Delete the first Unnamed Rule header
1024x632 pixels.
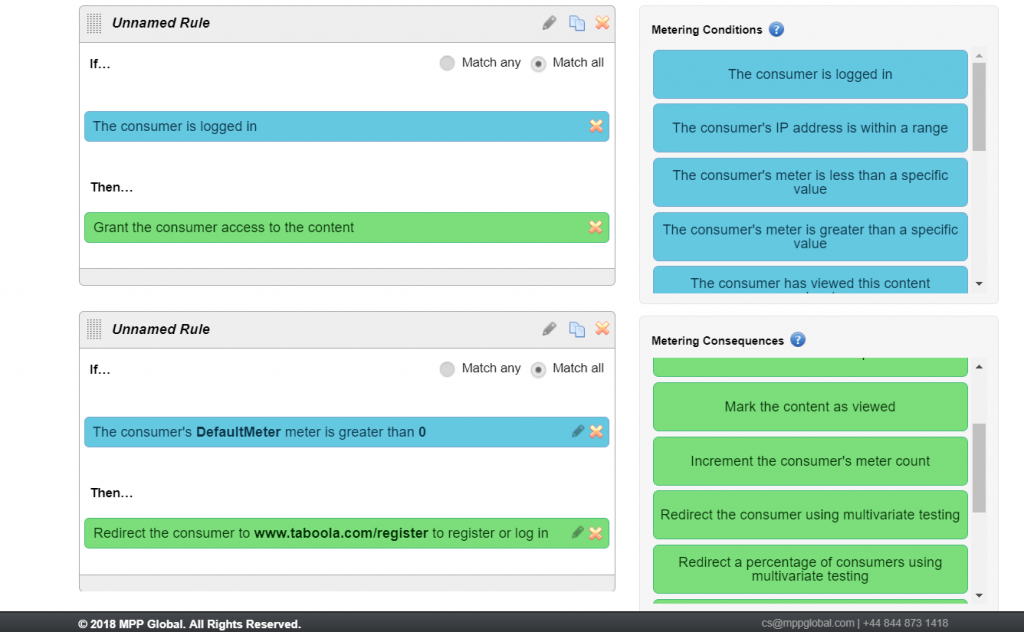click(602, 23)
